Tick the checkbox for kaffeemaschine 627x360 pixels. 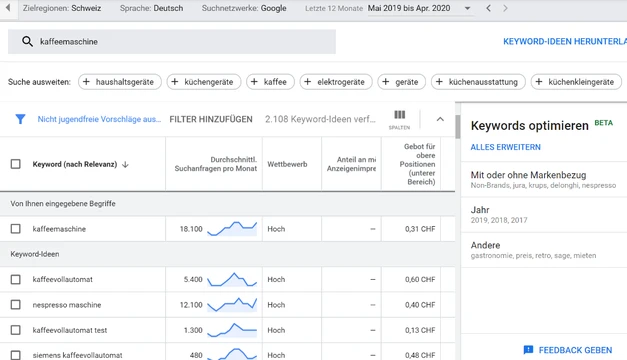pos(16,229)
